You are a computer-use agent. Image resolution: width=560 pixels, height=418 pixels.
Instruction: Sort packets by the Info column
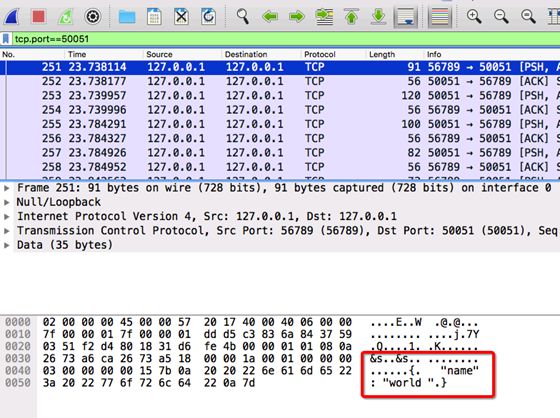click(x=492, y=54)
